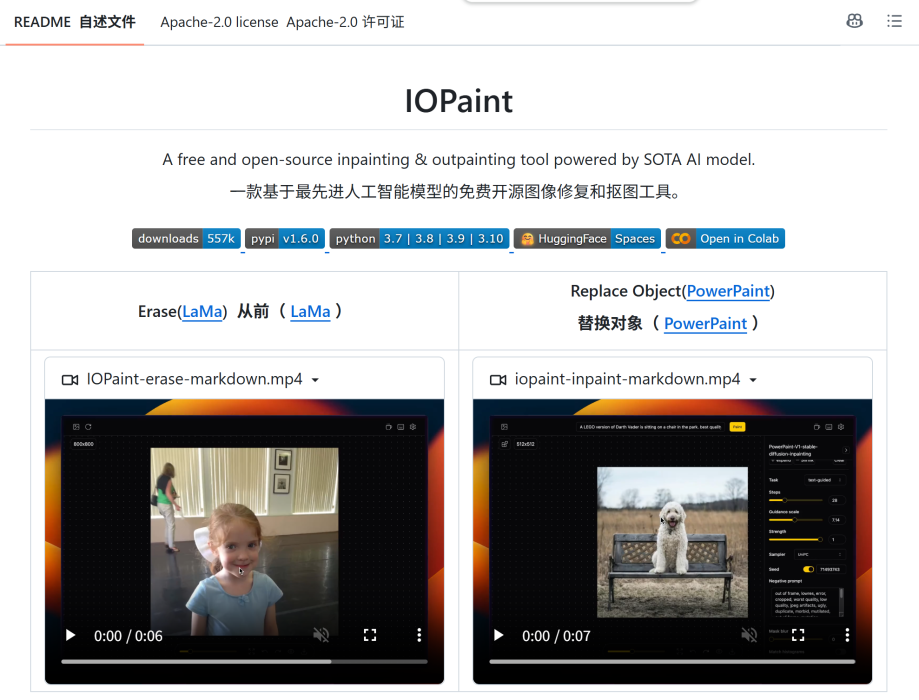This screenshot has height=700, width=919.
Task: Enter fullscreen on the erase demo video
Action: point(370,635)
